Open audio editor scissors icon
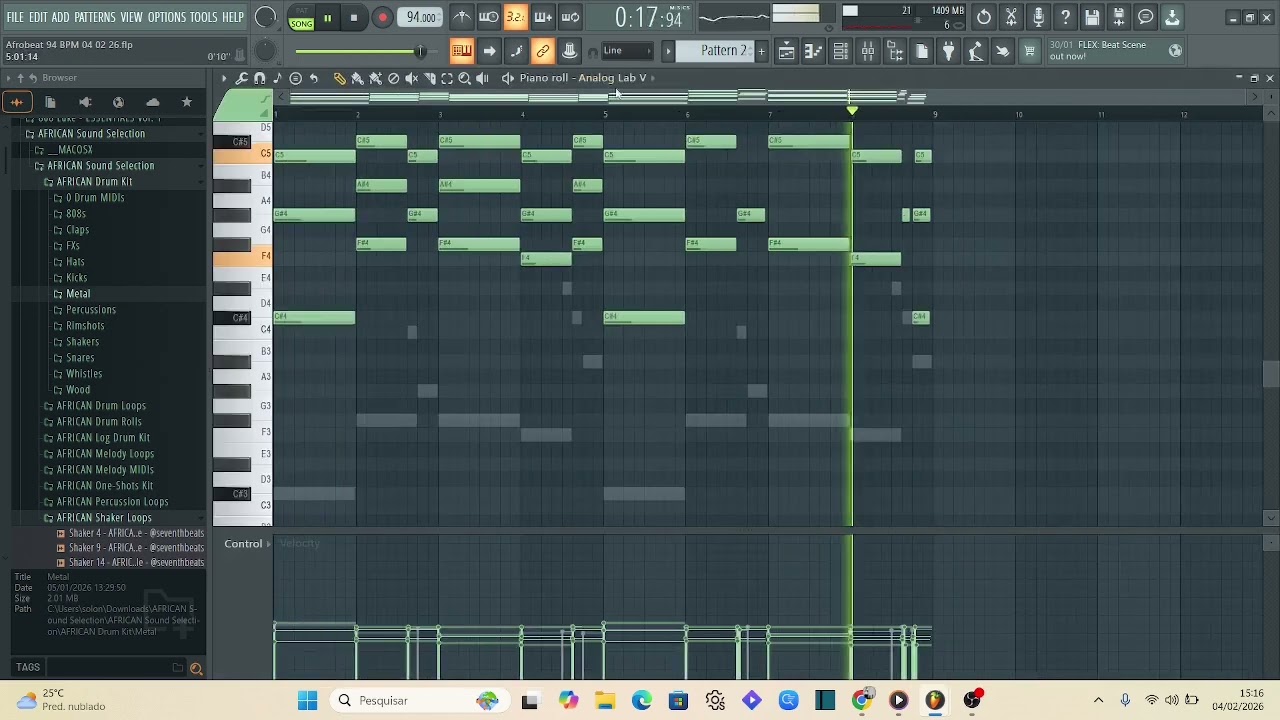The height and width of the screenshot is (720, 1280). pos(1011,17)
